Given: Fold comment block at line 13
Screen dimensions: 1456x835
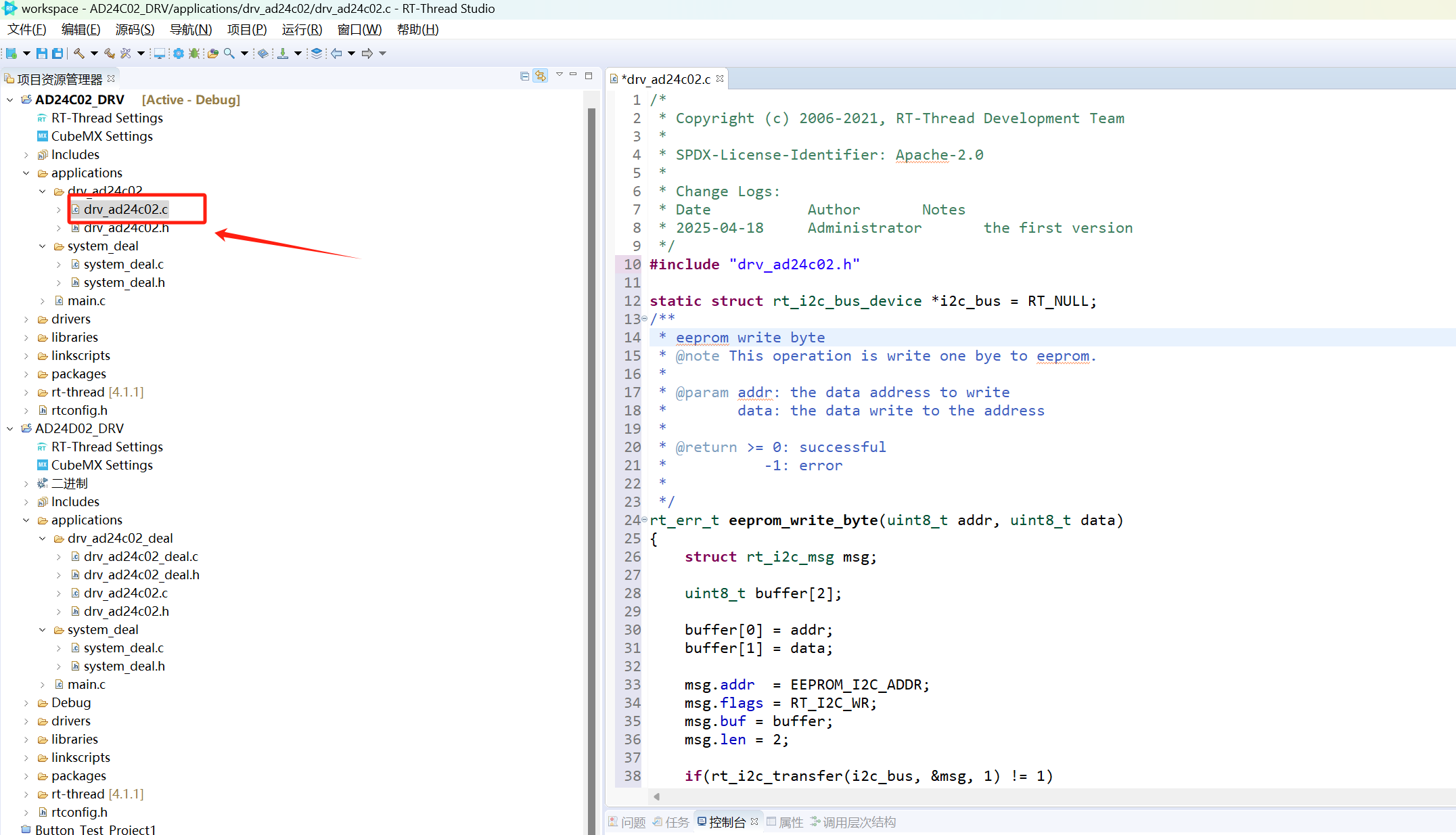Looking at the screenshot, I should [x=644, y=319].
